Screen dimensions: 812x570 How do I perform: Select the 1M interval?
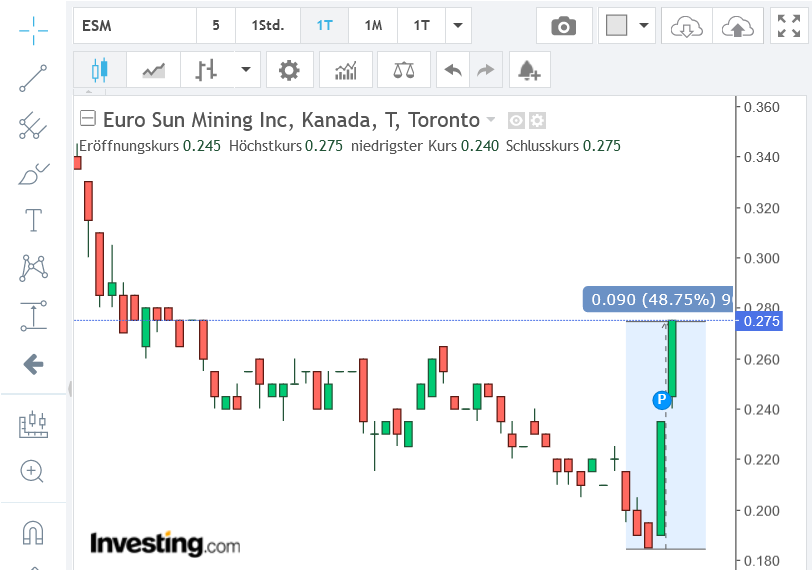click(x=373, y=25)
